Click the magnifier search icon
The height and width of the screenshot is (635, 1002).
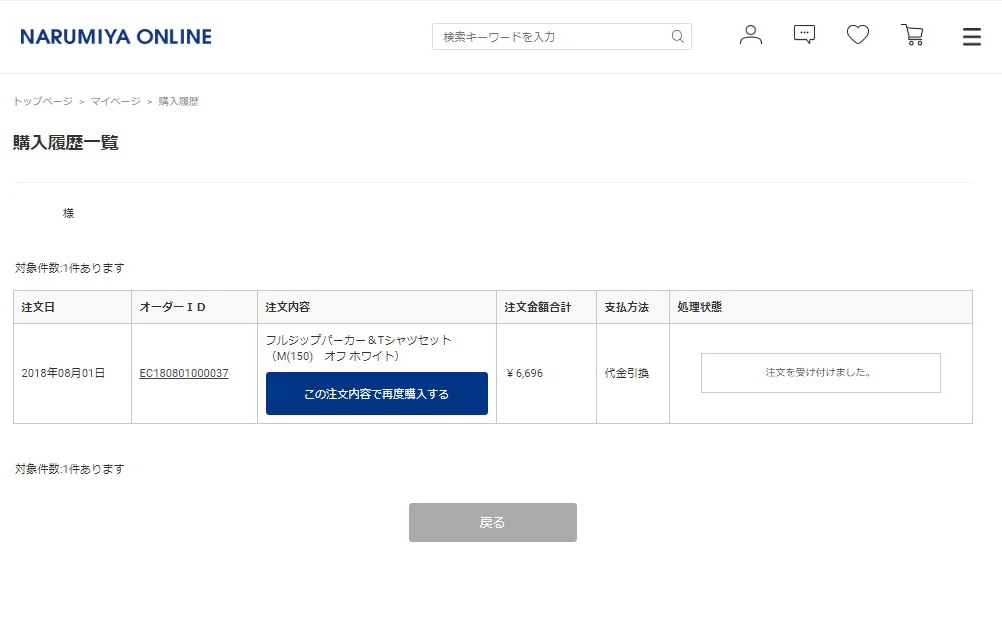point(678,37)
